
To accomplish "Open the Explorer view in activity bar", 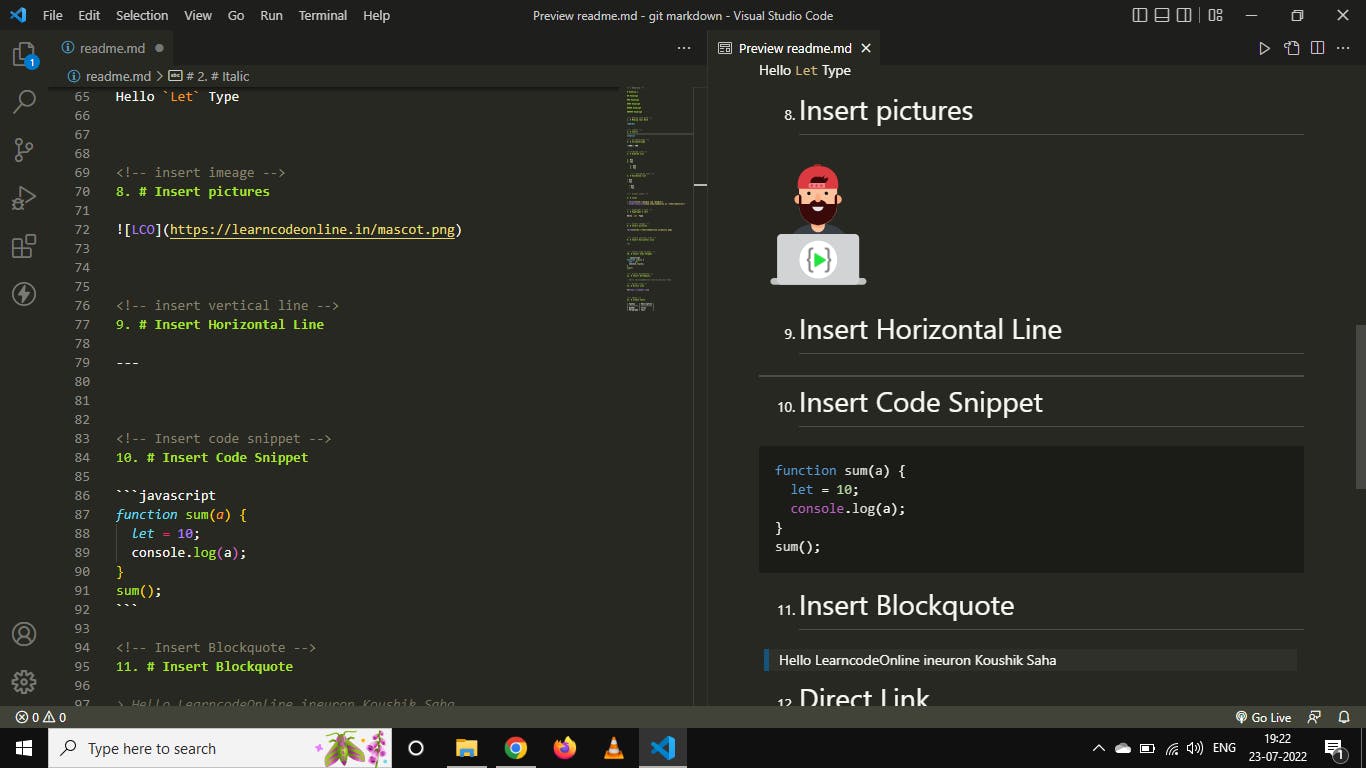I will pyautogui.click(x=24, y=54).
